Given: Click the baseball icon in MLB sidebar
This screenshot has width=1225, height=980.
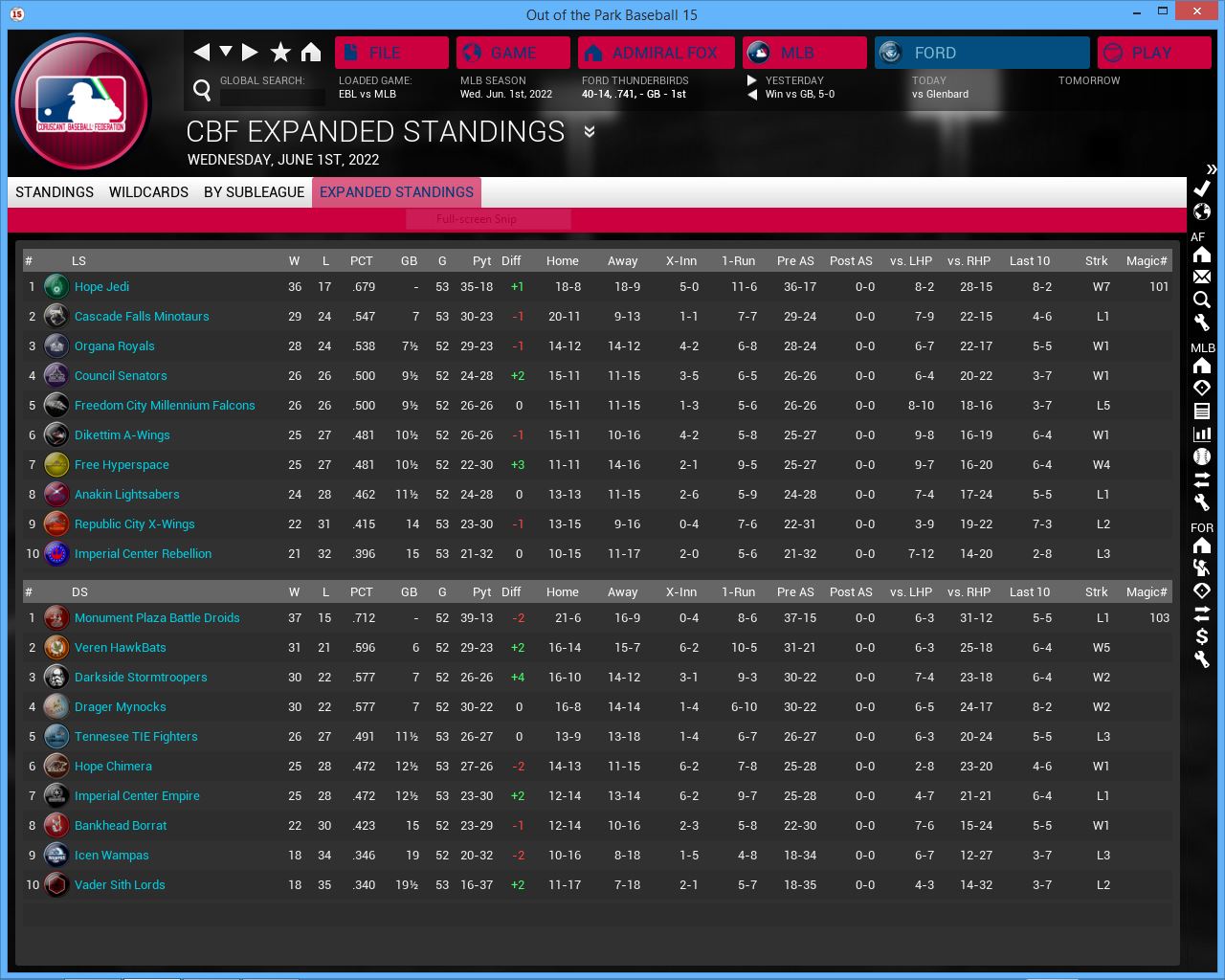Looking at the screenshot, I should tap(1202, 457).
